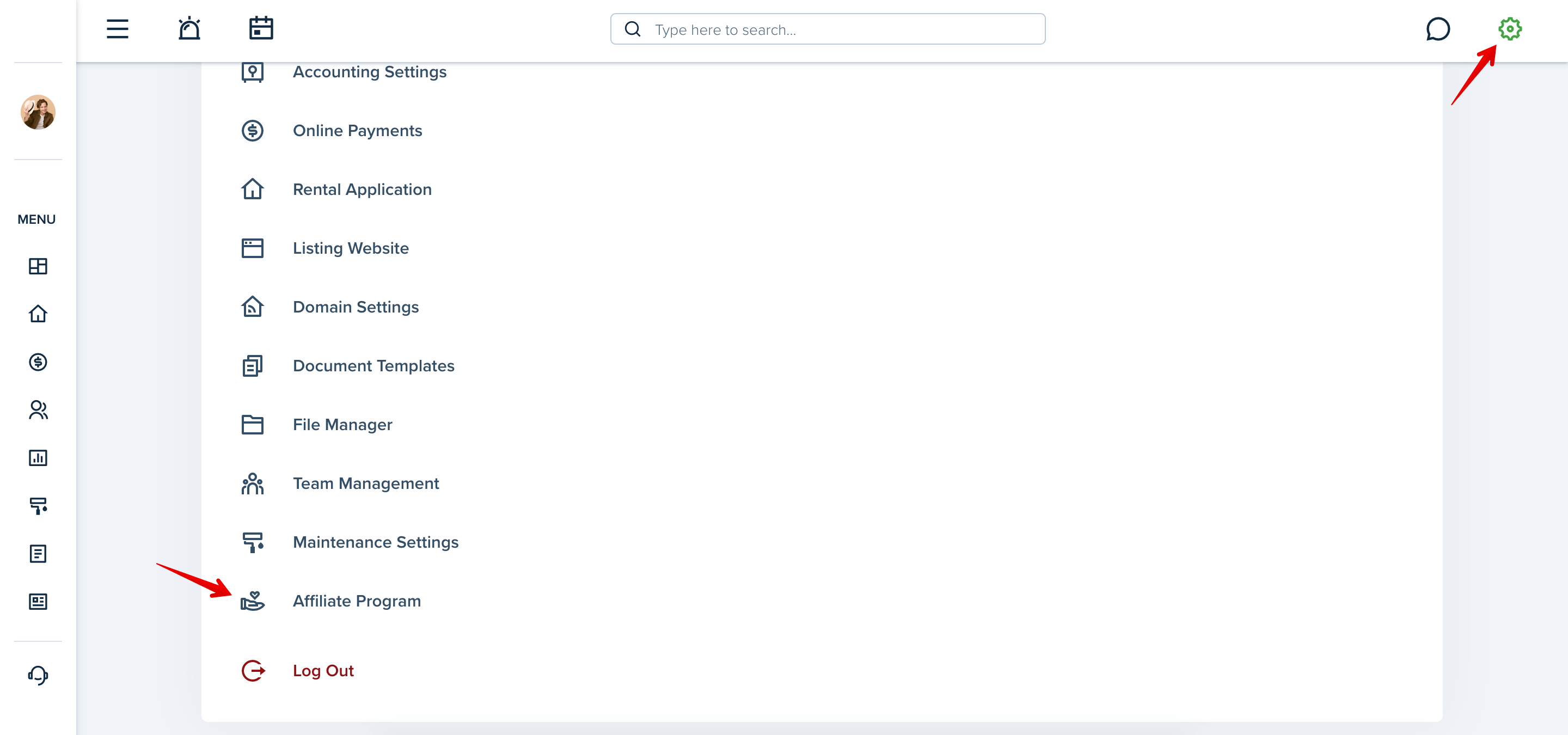Viewport: 1568px width, 735px height.
Task: Open the calendar icon in top bar
Action: pos(261,29)
